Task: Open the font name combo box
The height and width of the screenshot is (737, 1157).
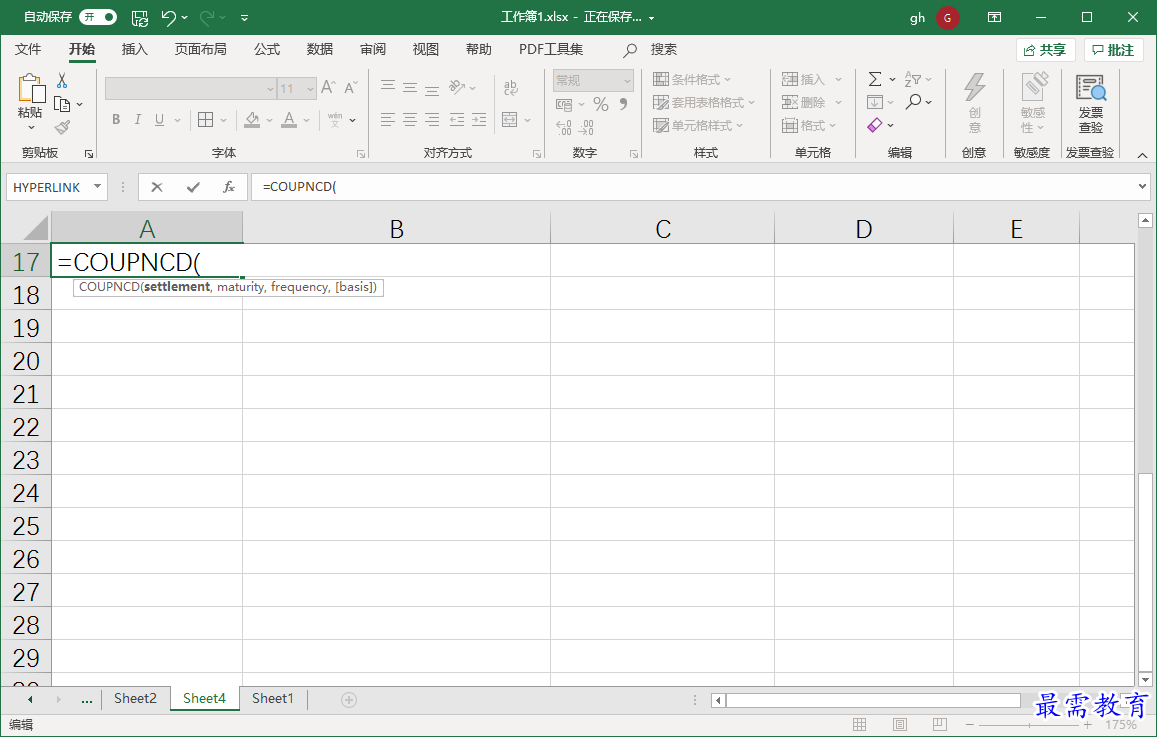Action: pyautogui.click(x=190, y=89)
